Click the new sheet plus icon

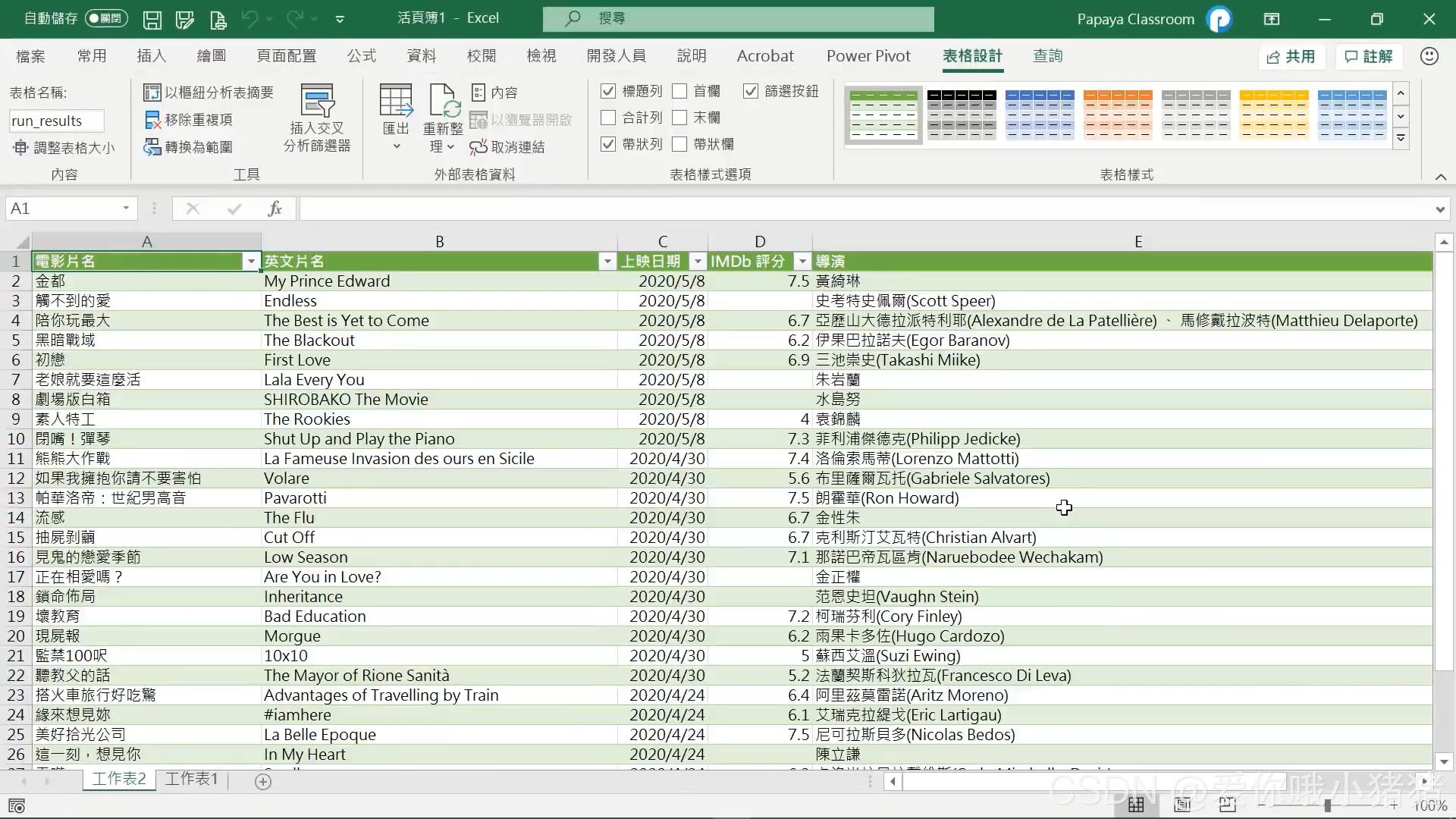pos(263,782)
